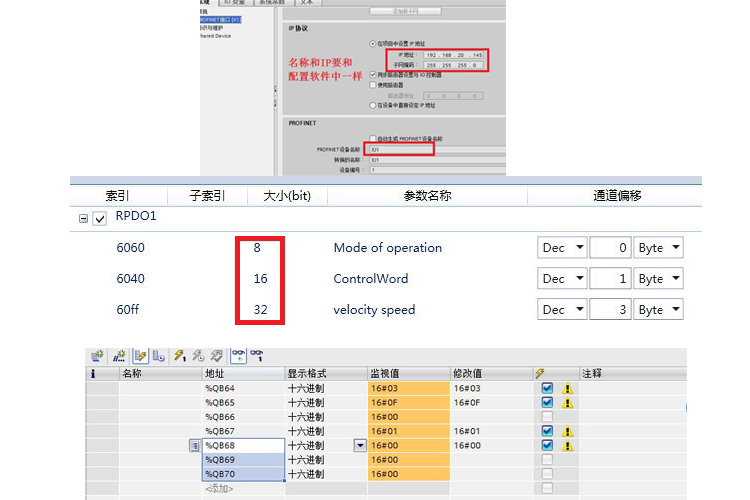Open the display format dropdown for %QB68
The height and width of the screenshot is (500, 750).
(x=360, y=446)
